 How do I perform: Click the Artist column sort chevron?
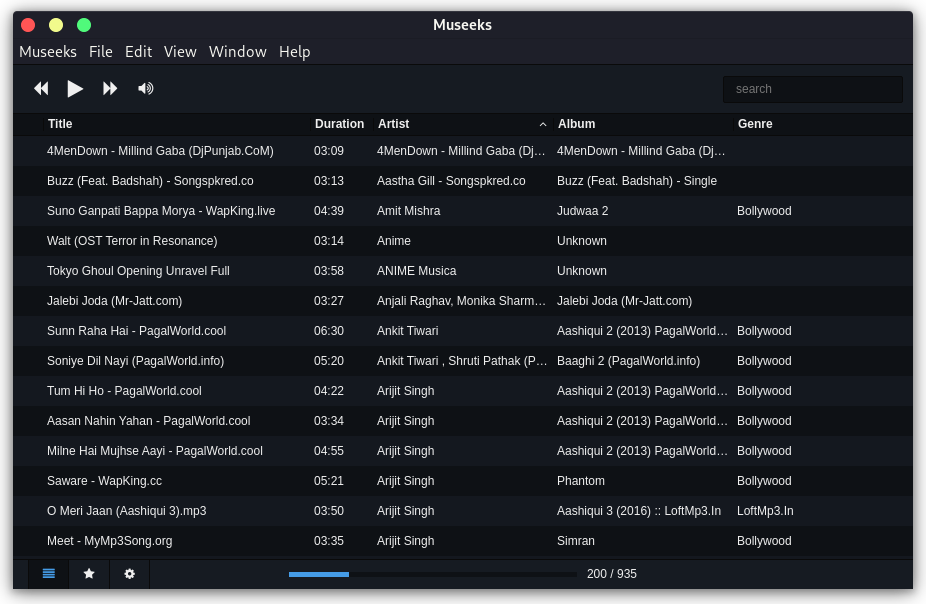[543, 124]
